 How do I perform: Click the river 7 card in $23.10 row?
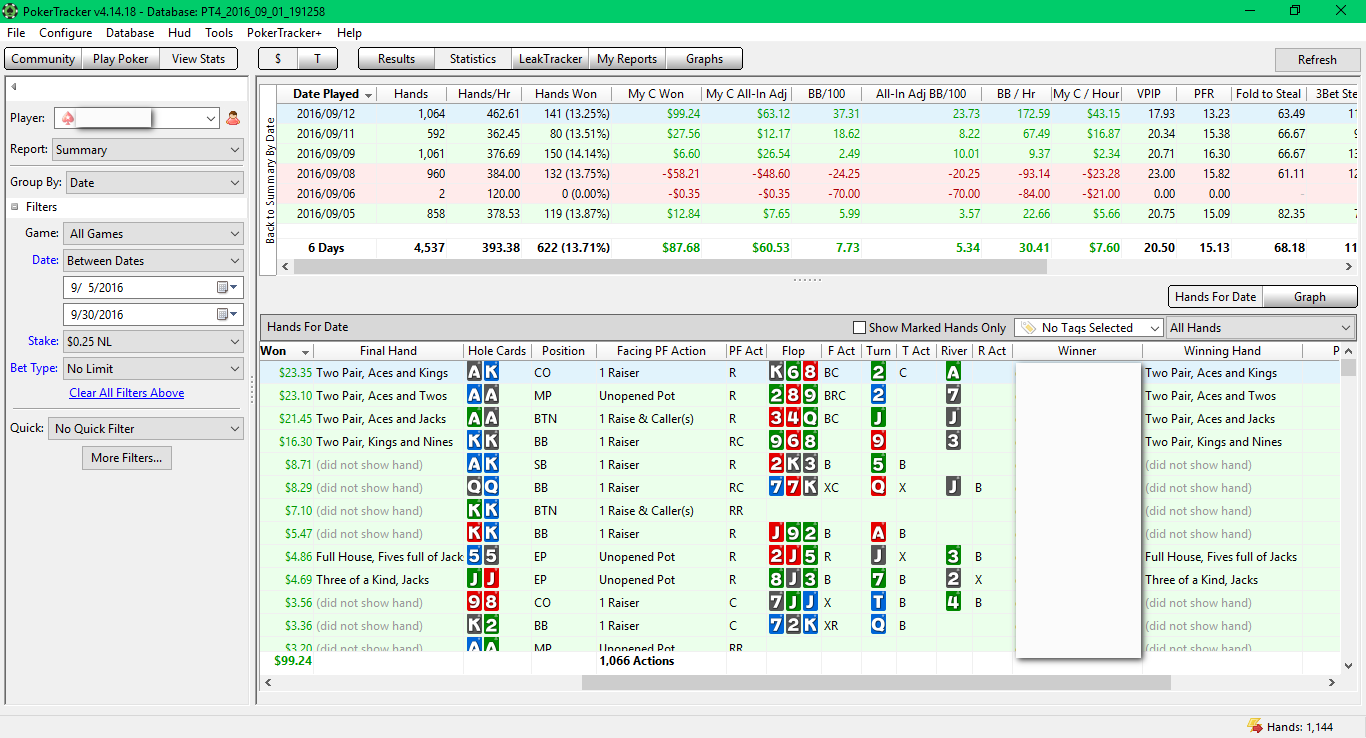coord(954,395)
